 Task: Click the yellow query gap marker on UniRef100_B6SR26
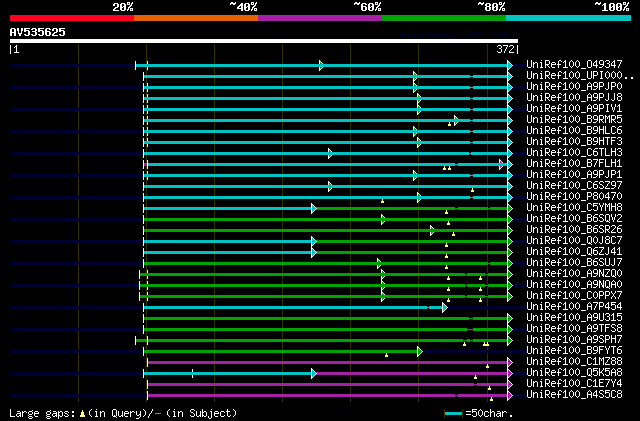click(453, 234)
